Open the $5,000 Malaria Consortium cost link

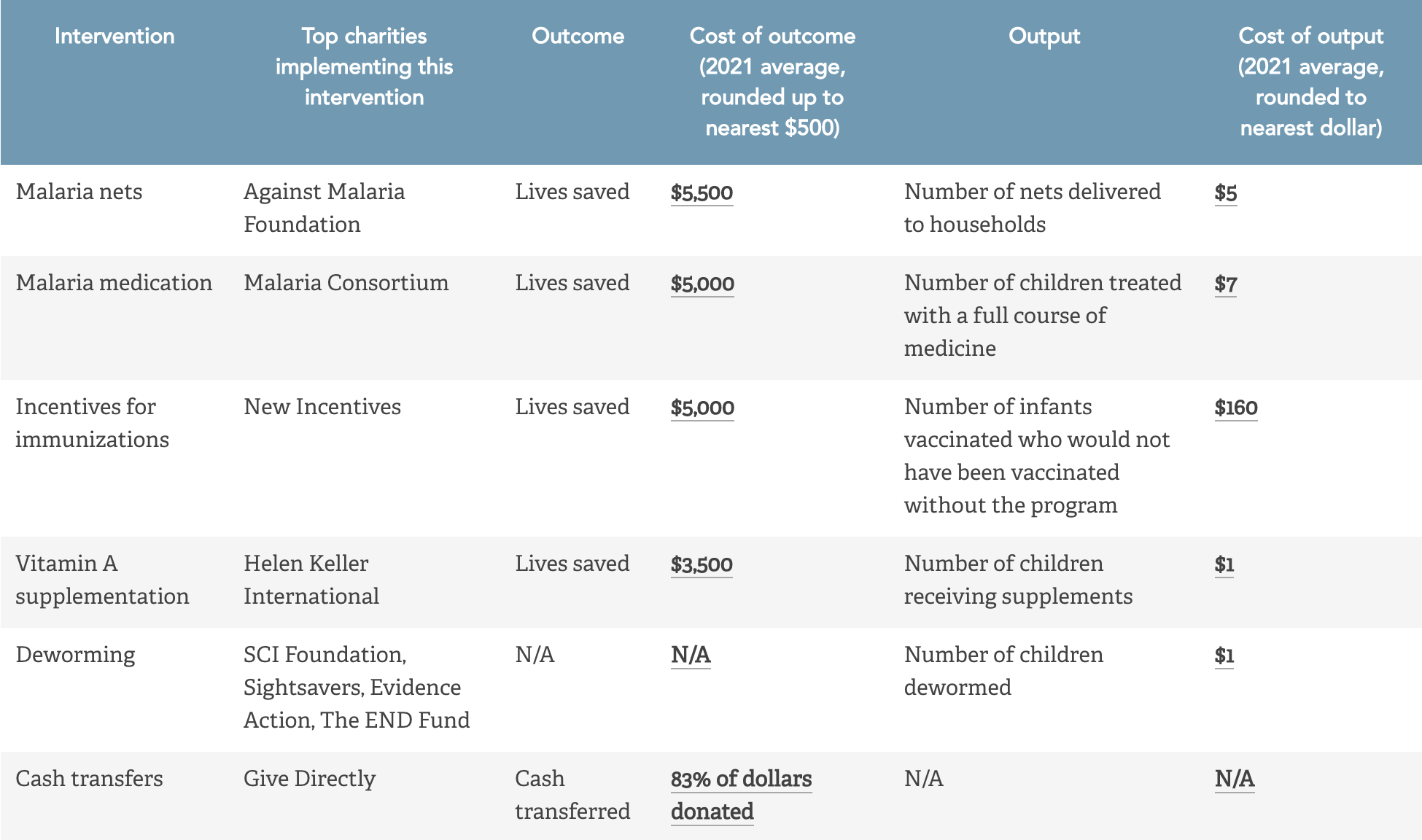[x=702, y=284]
